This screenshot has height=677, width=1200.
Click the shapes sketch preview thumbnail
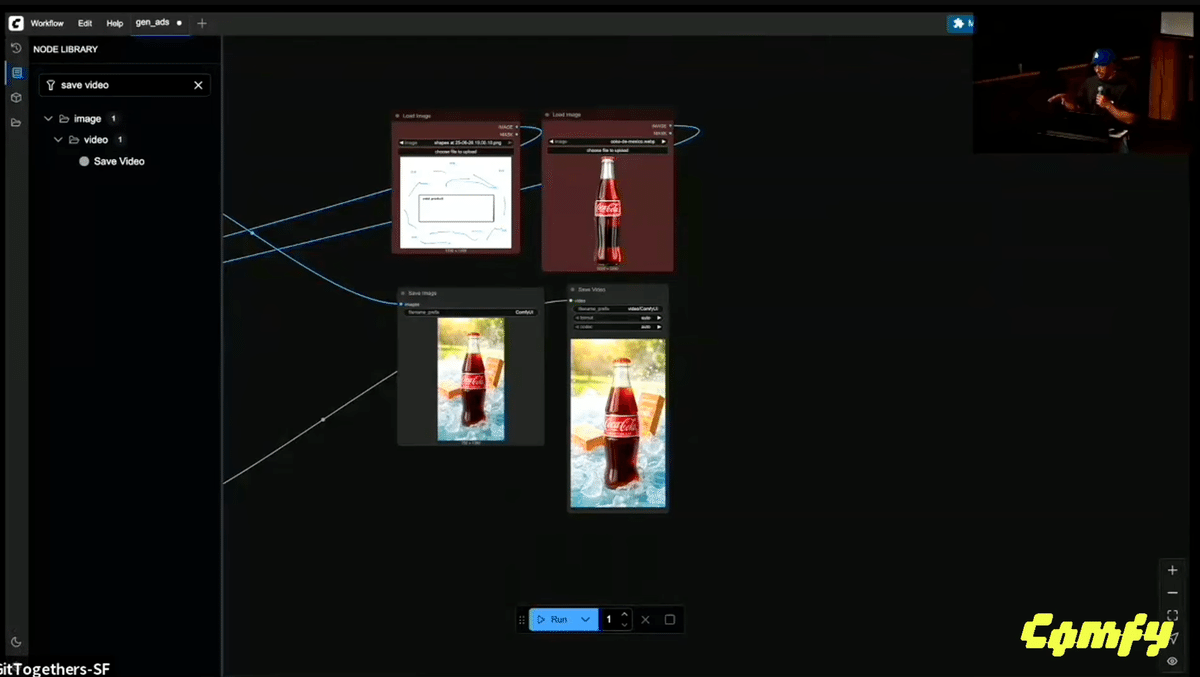[455, 203]
